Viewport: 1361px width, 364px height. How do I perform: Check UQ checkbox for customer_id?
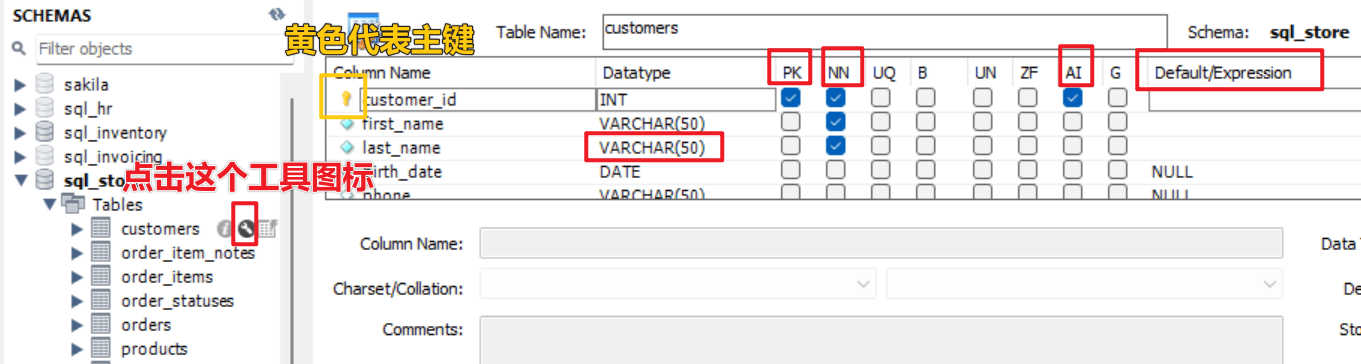coord(880,98)
